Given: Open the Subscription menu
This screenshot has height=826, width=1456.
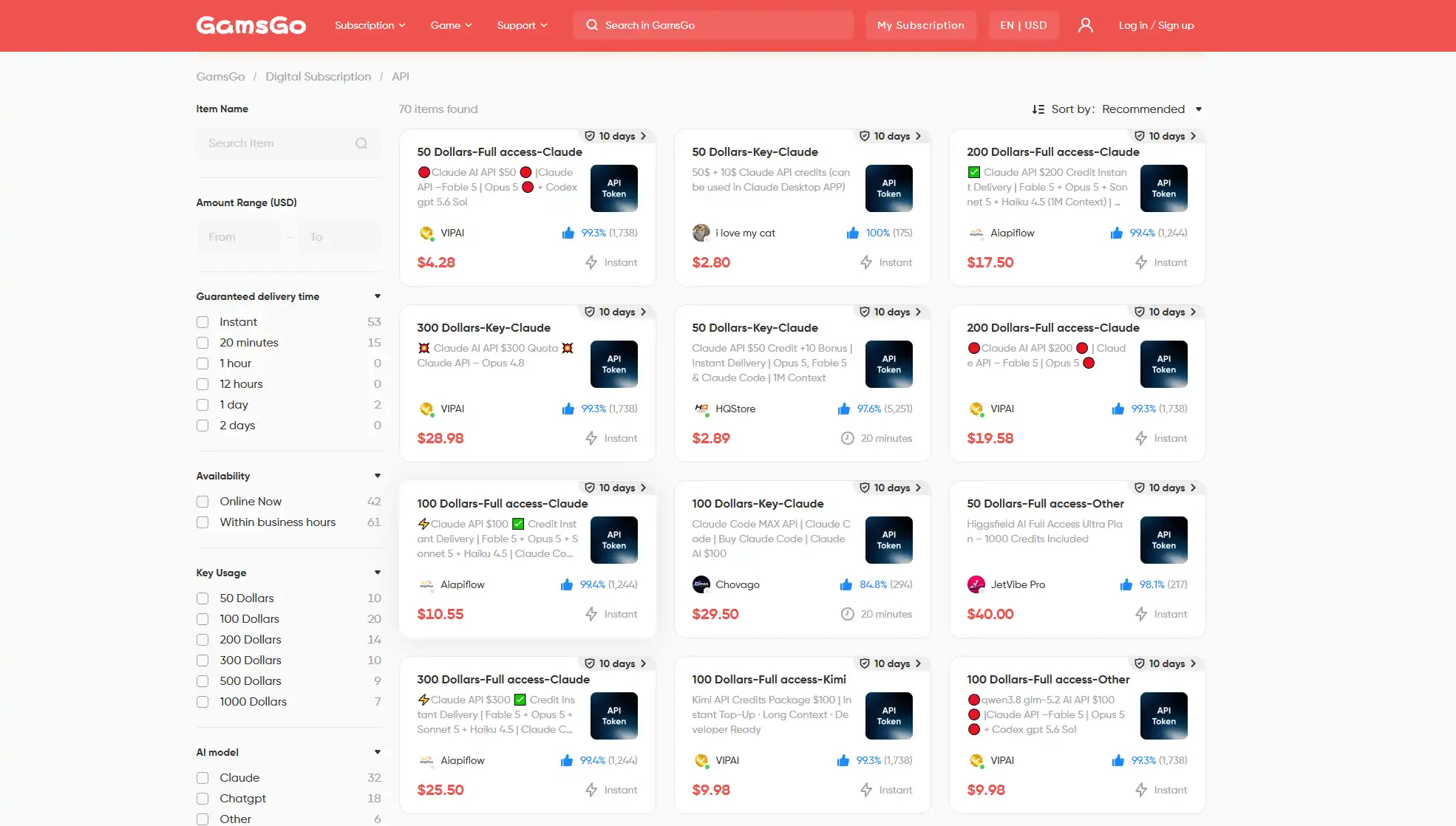Looking at the screenshot, I should pos(370,25).
